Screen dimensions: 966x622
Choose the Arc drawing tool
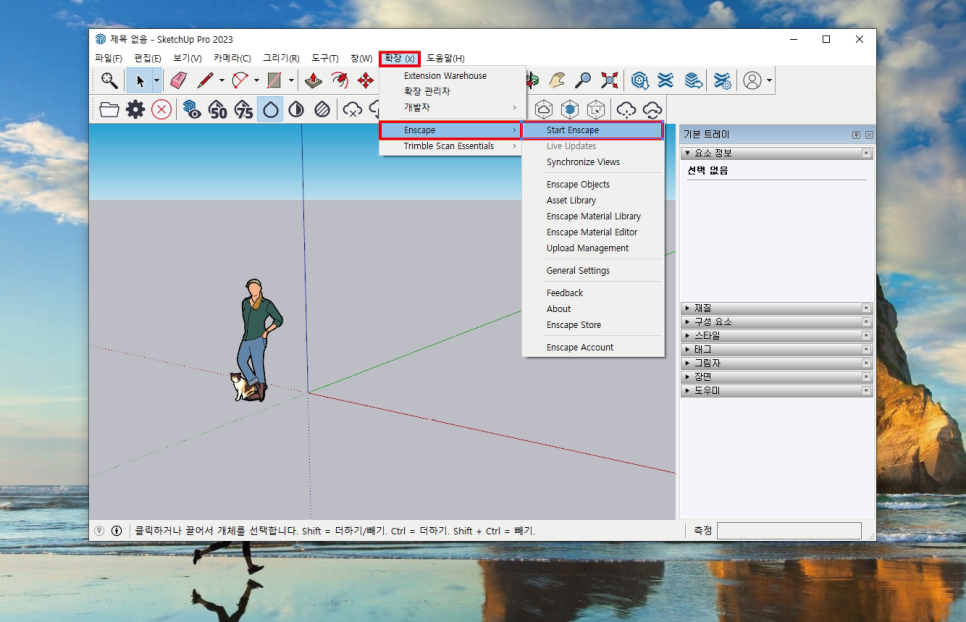pos(240,81)
